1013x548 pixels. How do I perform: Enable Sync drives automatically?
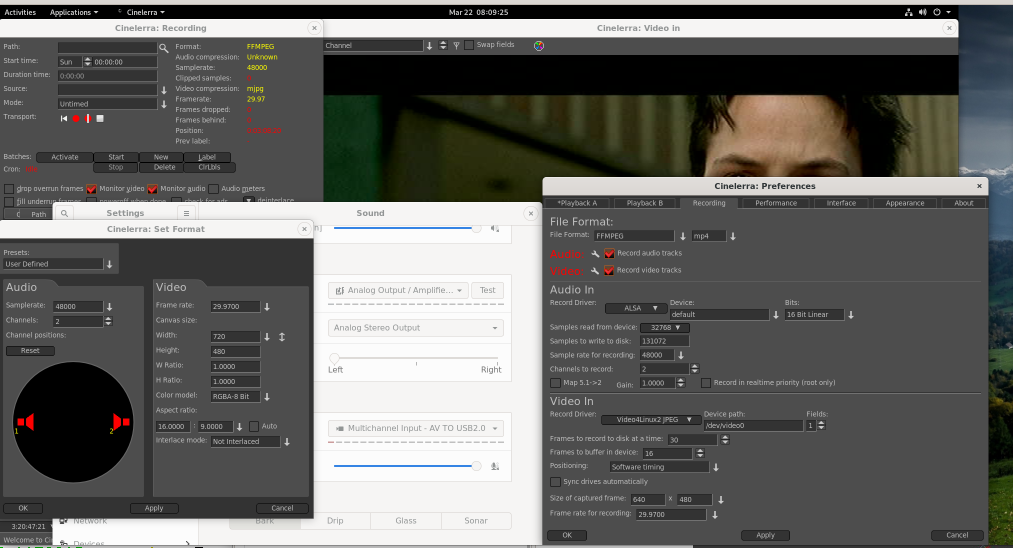(x=556, y=482)
